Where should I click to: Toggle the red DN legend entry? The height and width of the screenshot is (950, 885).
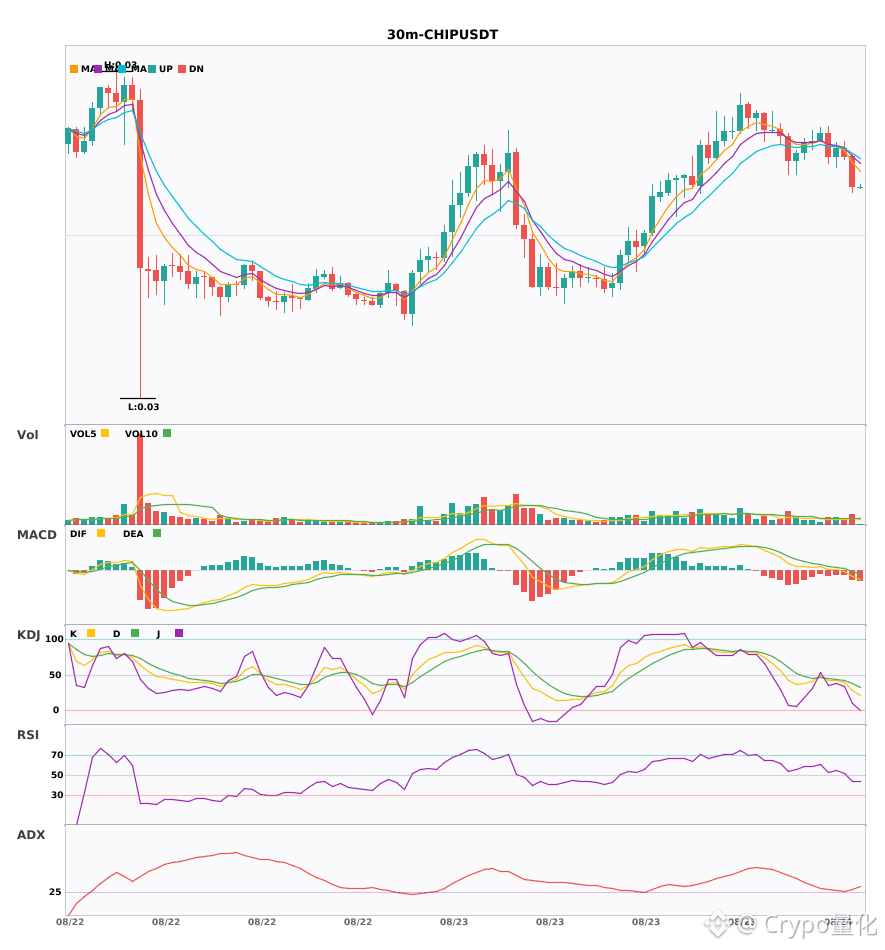point(191,69)
